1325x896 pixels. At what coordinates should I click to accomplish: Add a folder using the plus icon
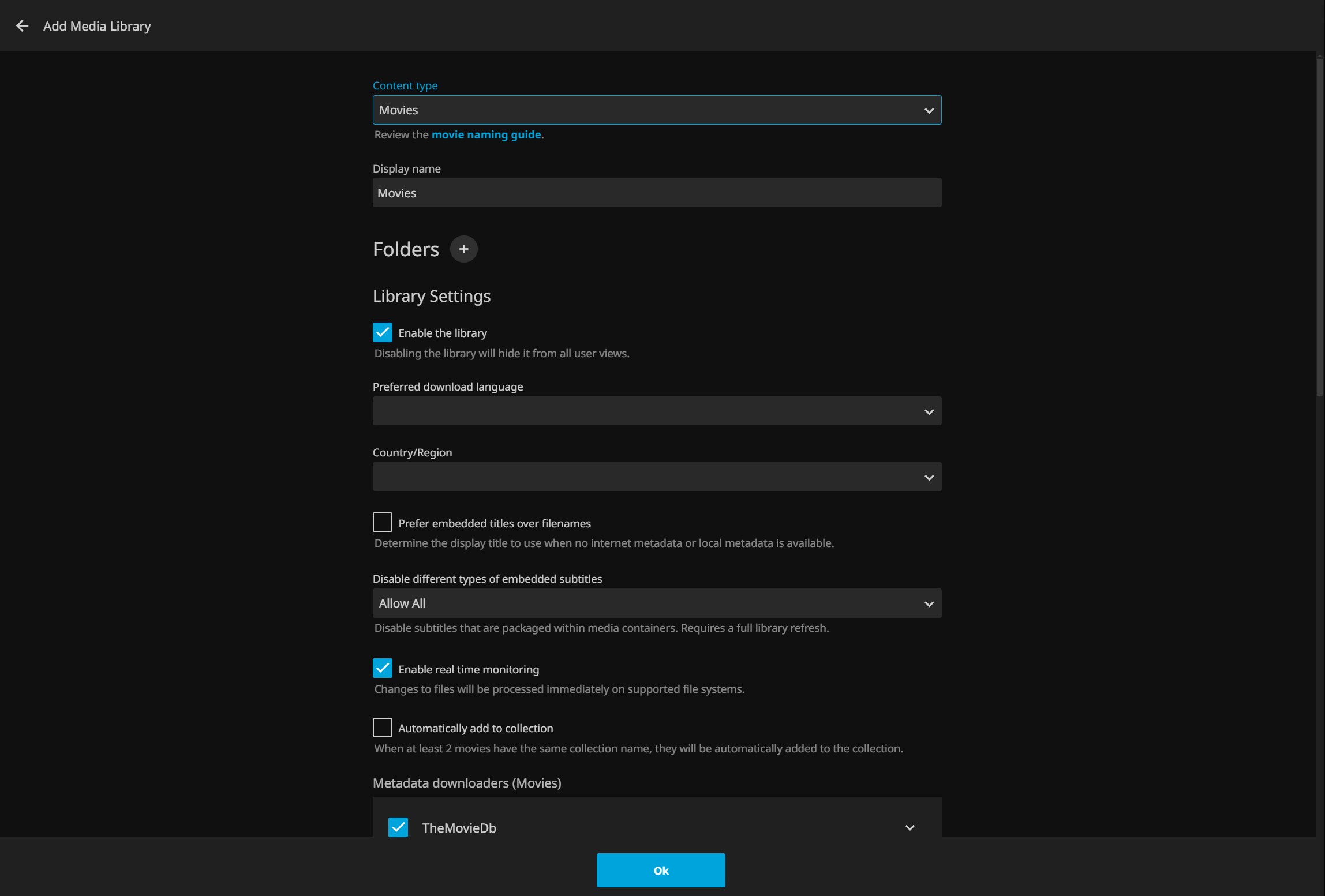463,249
